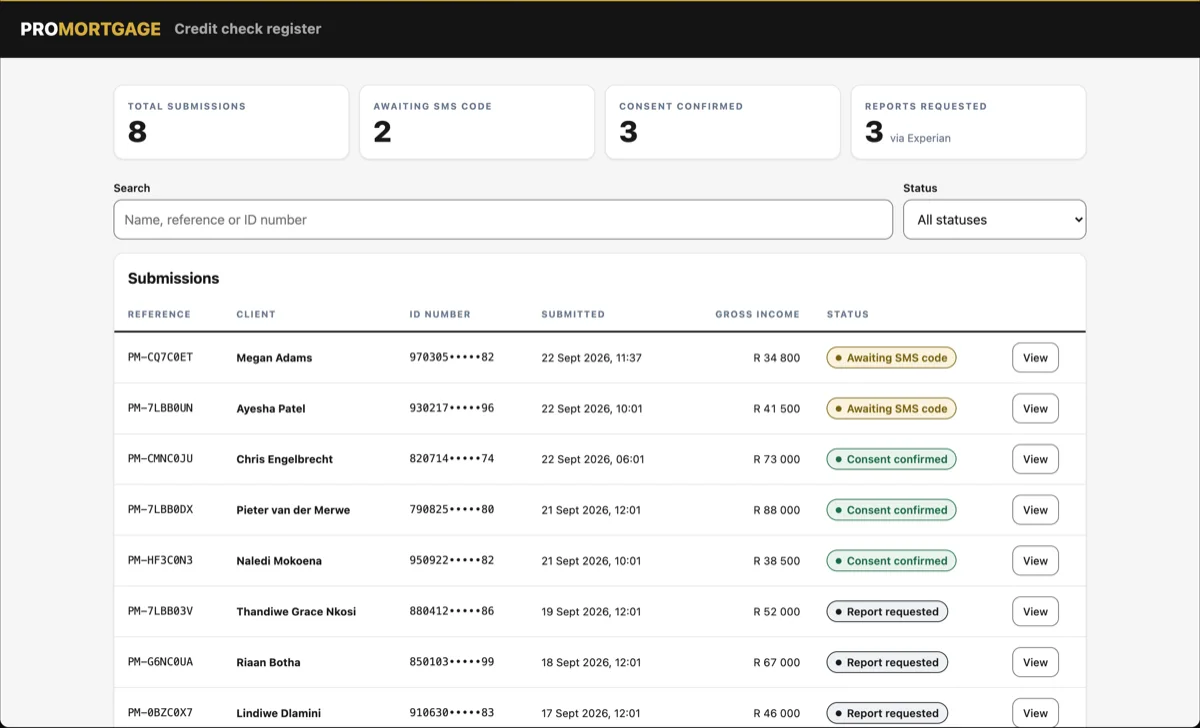Click the Credit check register title

click(248, 29)
